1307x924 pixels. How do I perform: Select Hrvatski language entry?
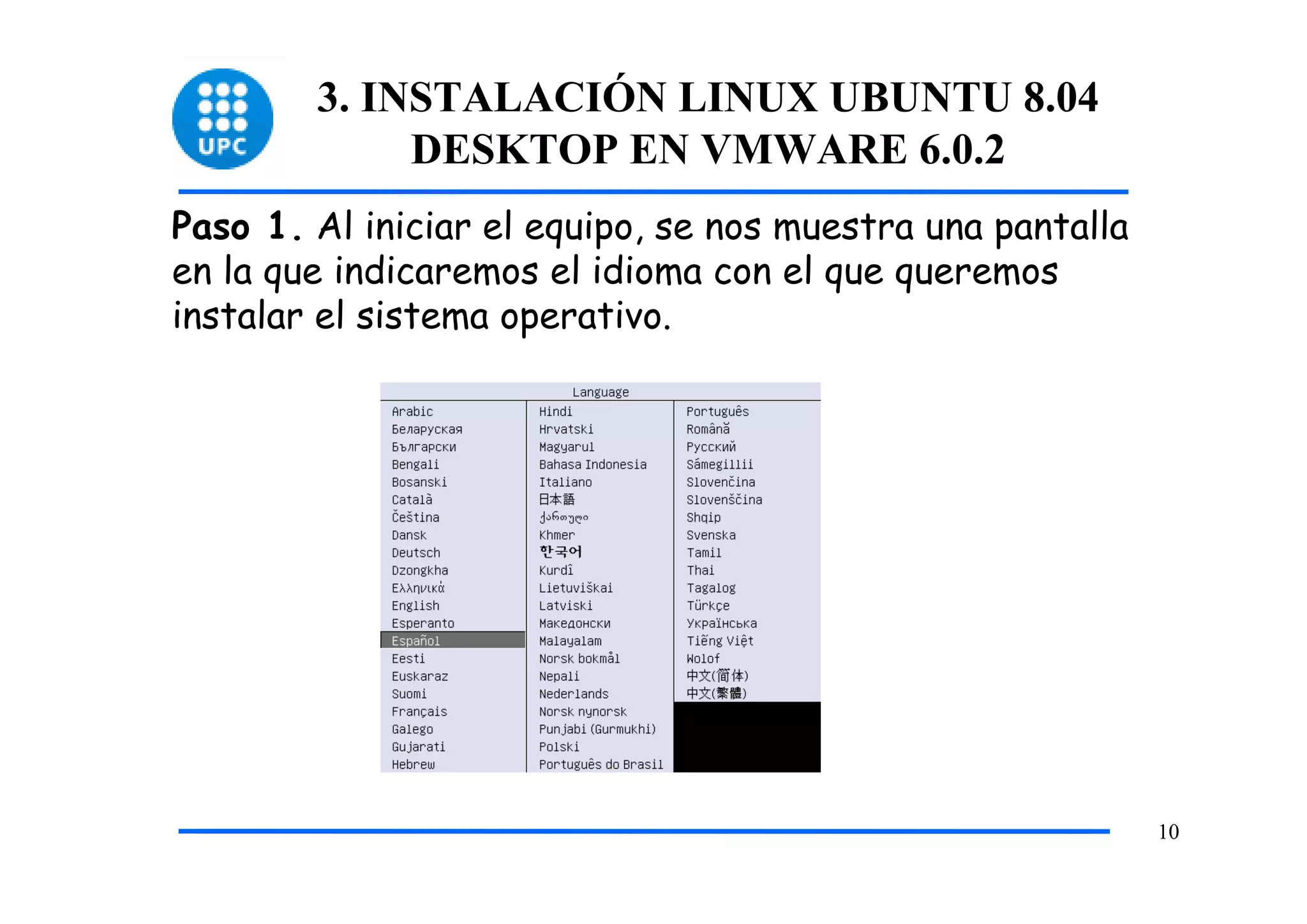pyautogui.click(x=566, y=429)
